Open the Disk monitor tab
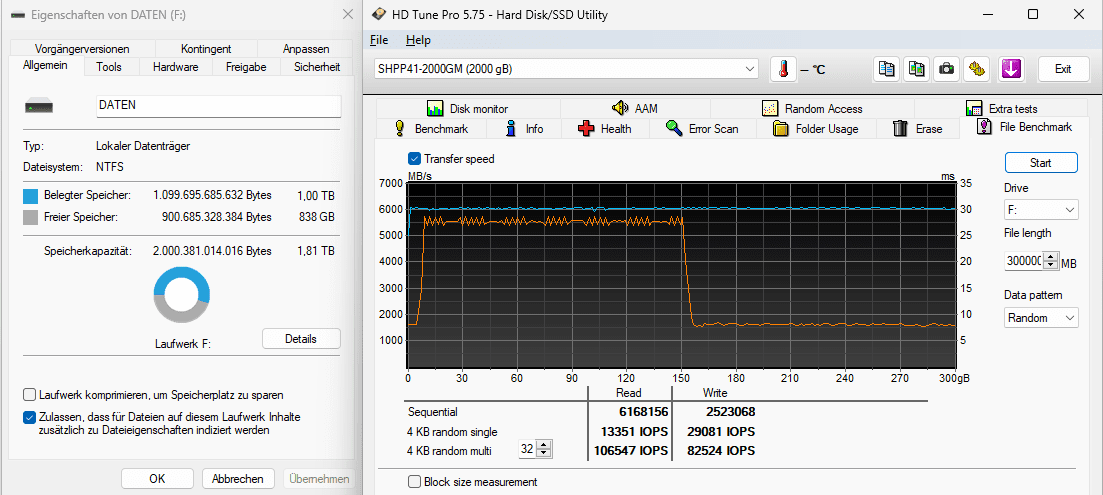This screenshot has height=495, width=1103. (x=468, y=109)
